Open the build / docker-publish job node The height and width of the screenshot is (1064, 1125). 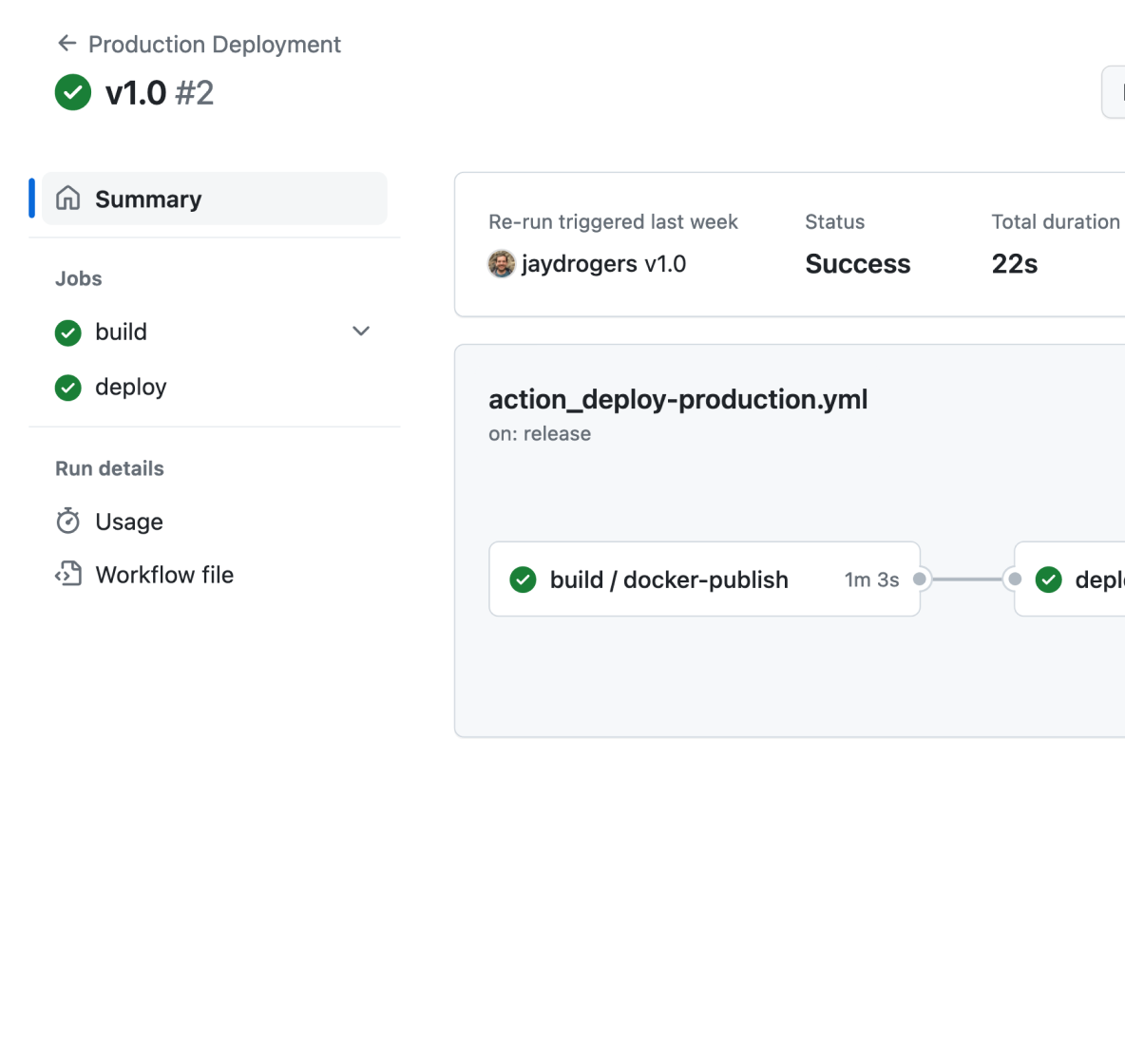705,579
